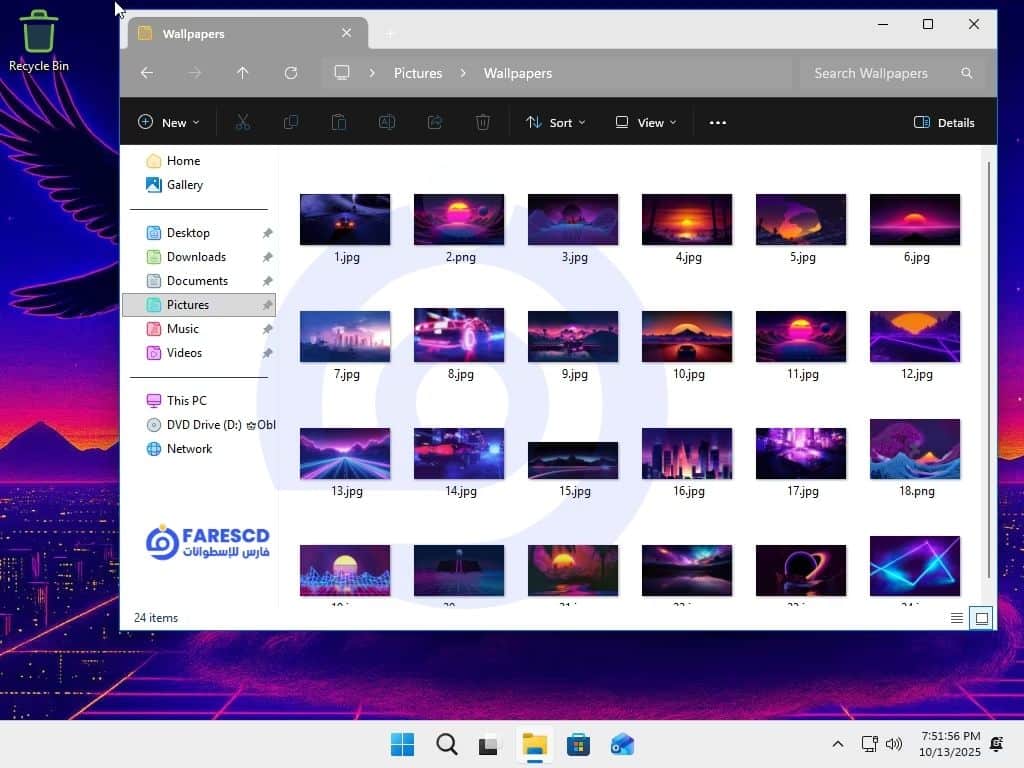This screenshot has height=768, width=1024.
Task: Open the View dropdown options
Action: coord(646,123)
